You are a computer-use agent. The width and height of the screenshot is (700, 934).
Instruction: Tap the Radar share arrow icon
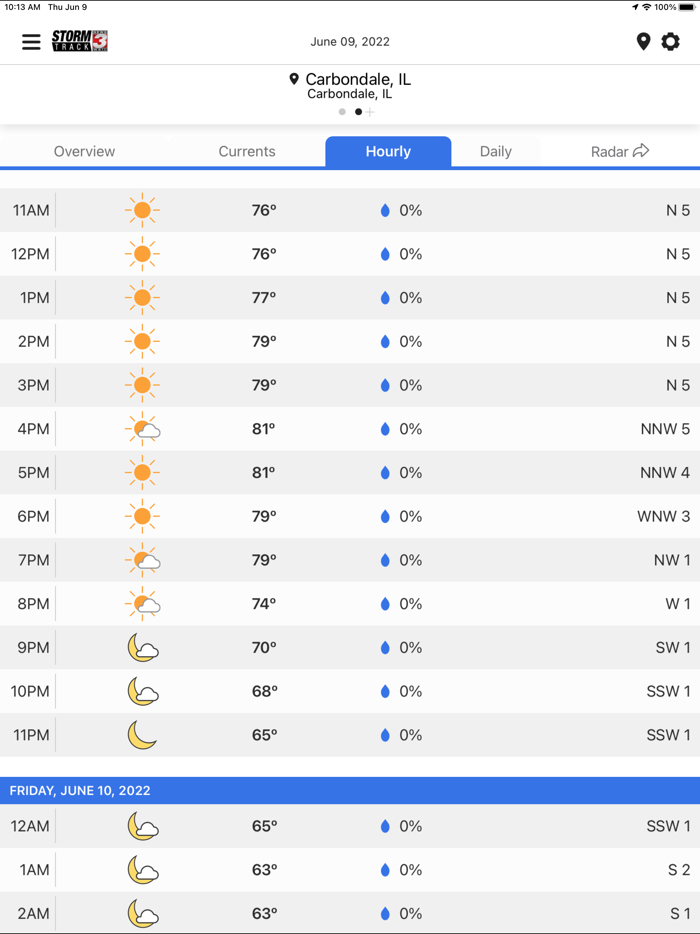click(x=641, y=151)
